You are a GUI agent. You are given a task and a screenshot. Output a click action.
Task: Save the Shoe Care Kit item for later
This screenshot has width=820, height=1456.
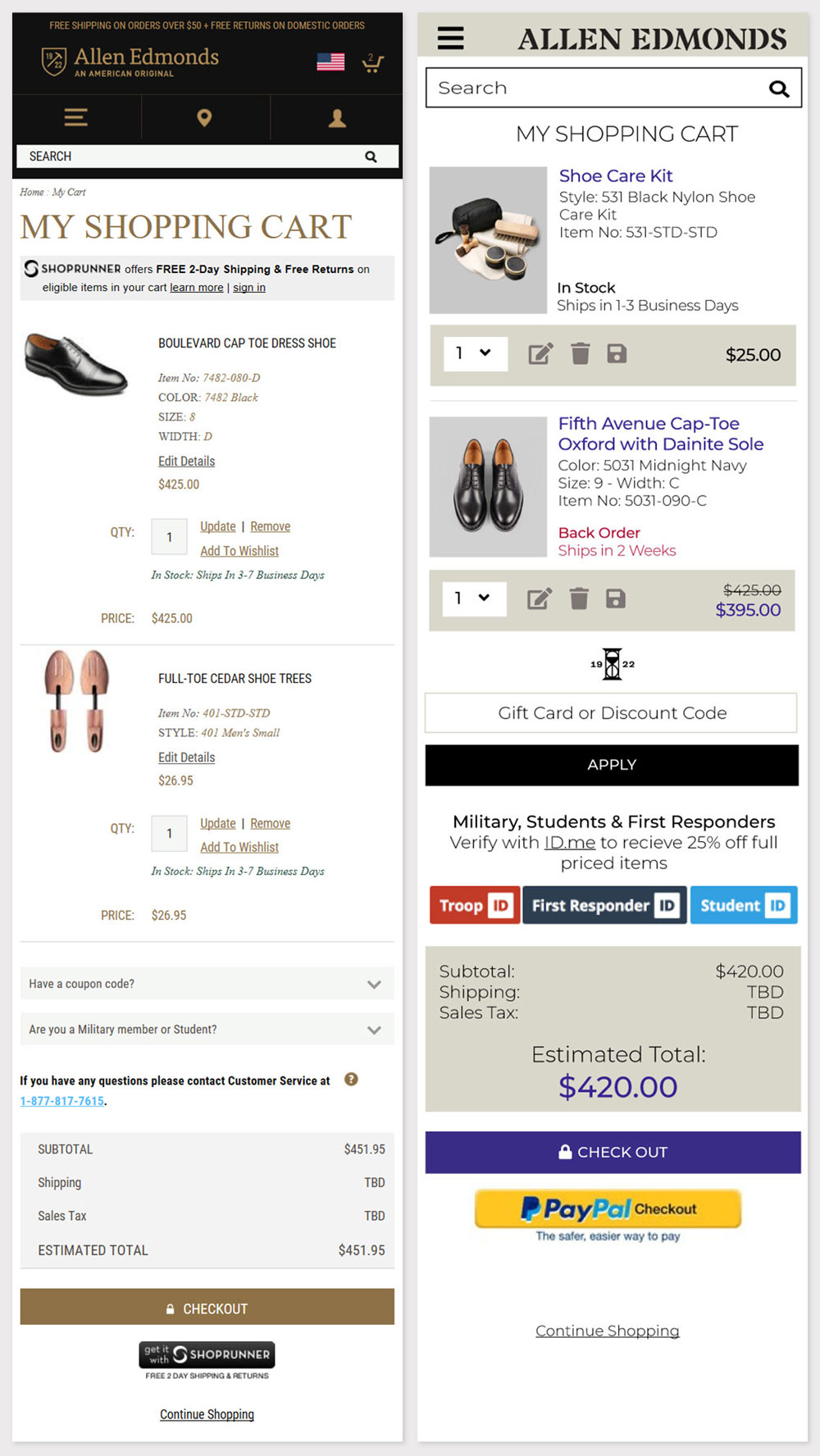(617, 353)
